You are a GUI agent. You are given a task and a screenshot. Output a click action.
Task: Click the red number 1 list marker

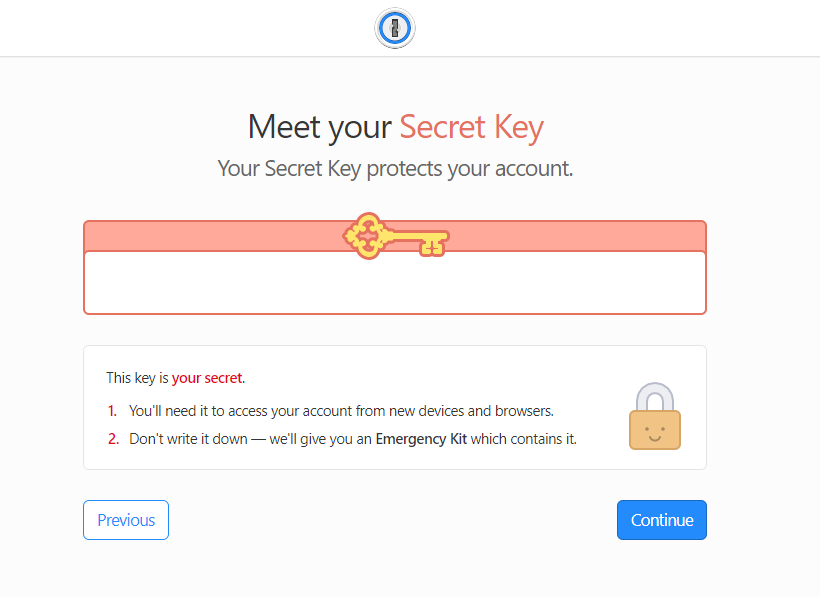pos(112,411)
